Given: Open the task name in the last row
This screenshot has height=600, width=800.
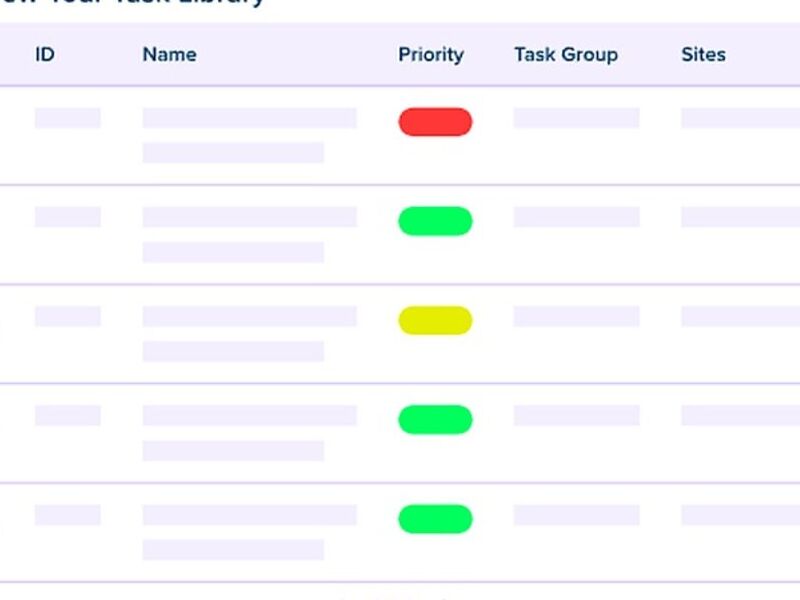Looking at the screenshot, I should (249, 532).
